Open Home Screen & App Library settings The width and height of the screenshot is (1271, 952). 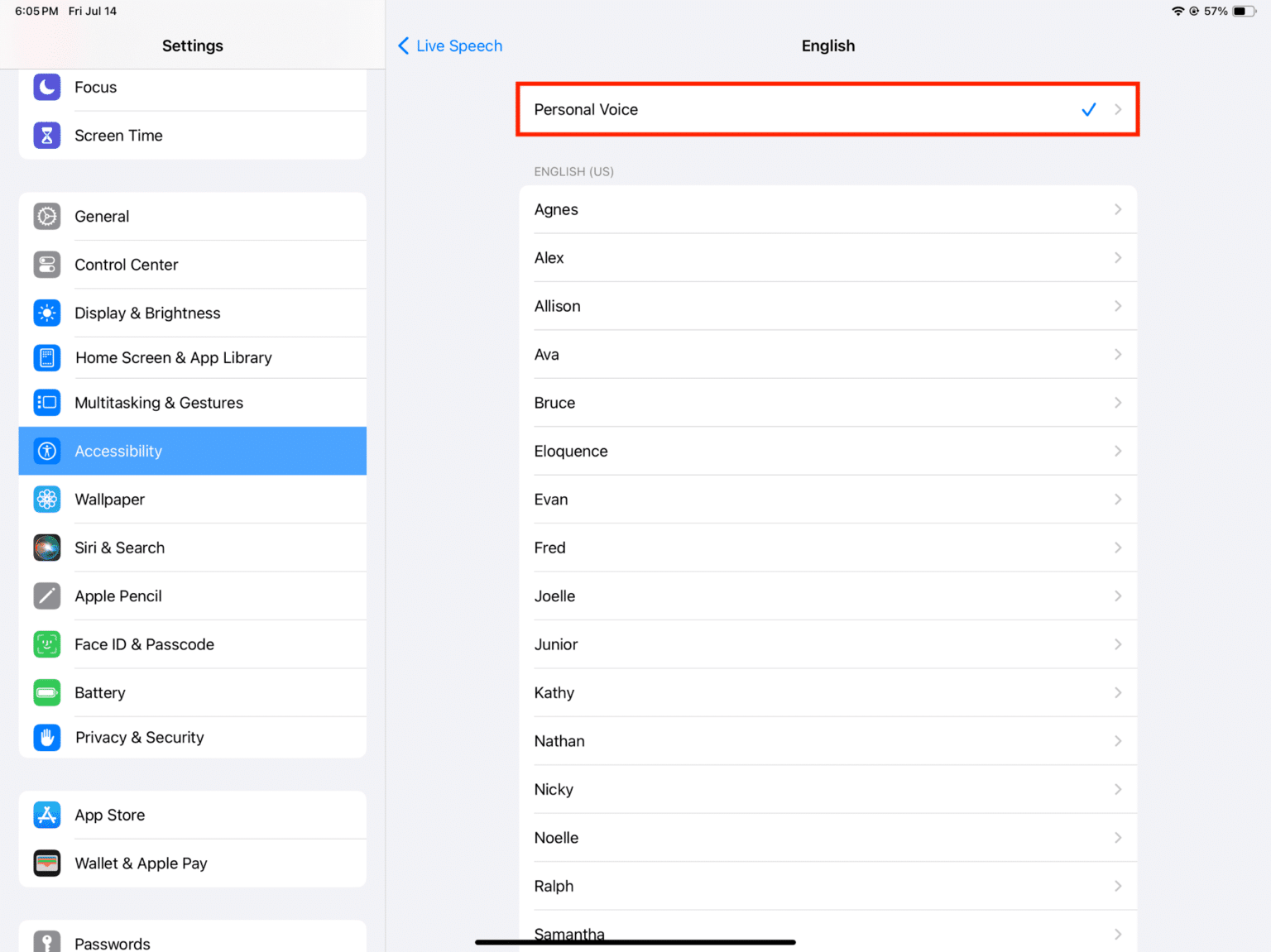pyautogui.click(x=192, y=357)
